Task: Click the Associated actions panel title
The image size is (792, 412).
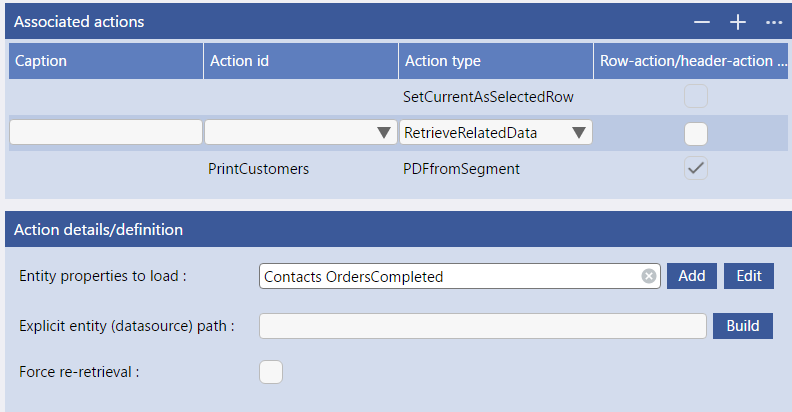Action: point(79,22)
